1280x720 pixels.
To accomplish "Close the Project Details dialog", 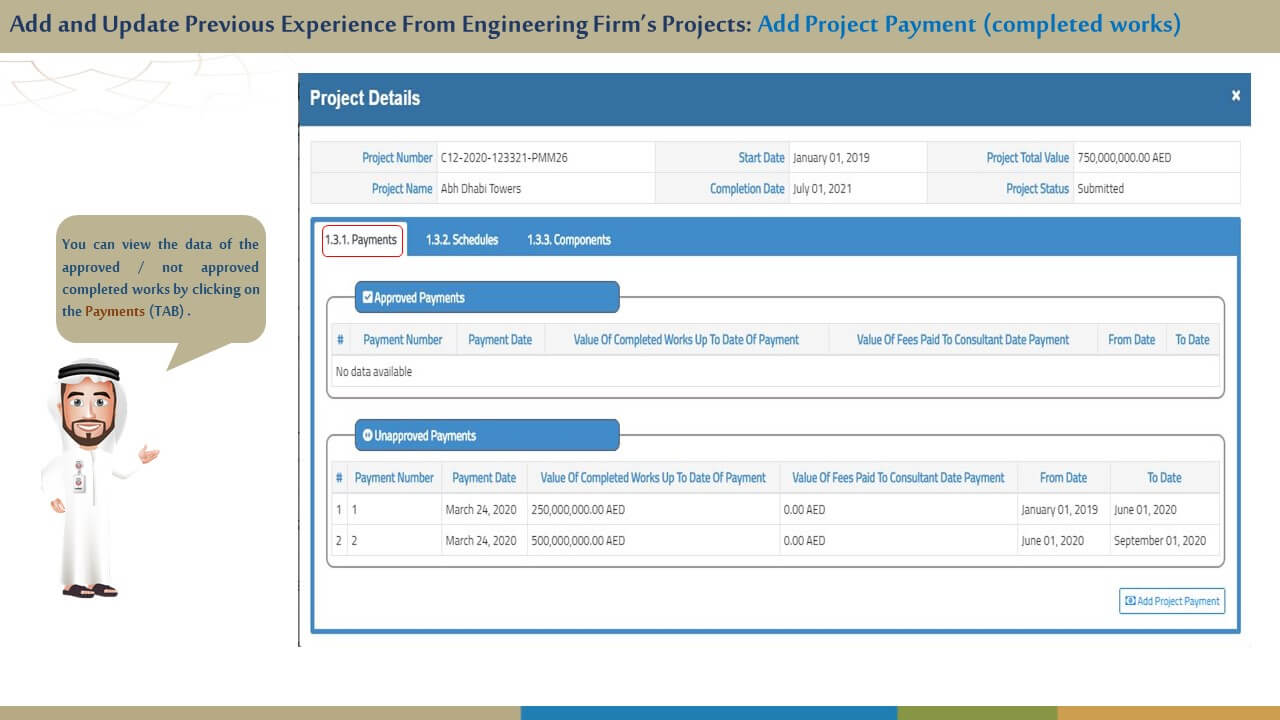I will point(1235,96).
